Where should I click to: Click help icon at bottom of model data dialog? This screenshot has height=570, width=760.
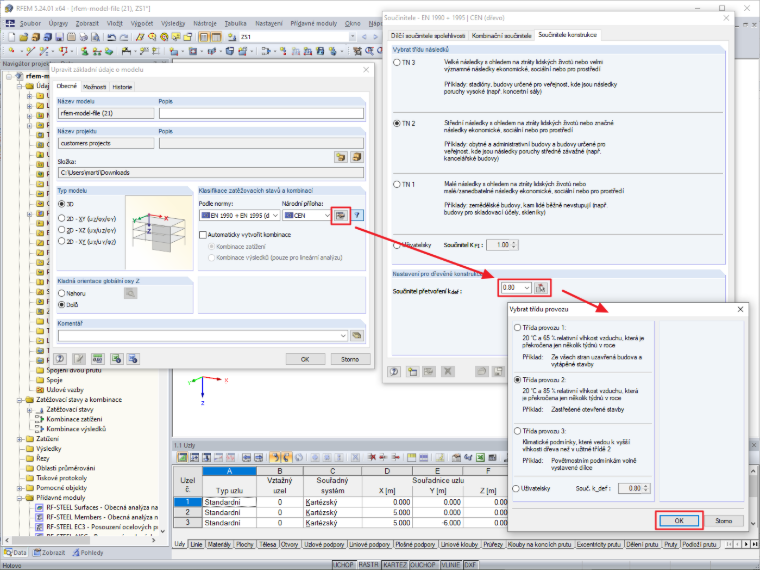click(60, 359)
